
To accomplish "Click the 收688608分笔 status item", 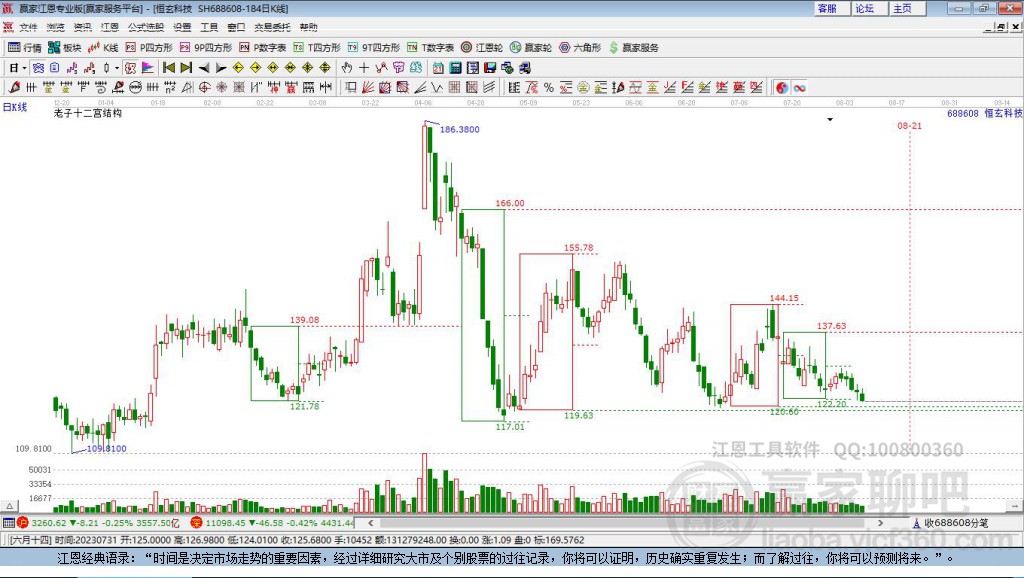I will pyautogui.click(x=951, y=523).
